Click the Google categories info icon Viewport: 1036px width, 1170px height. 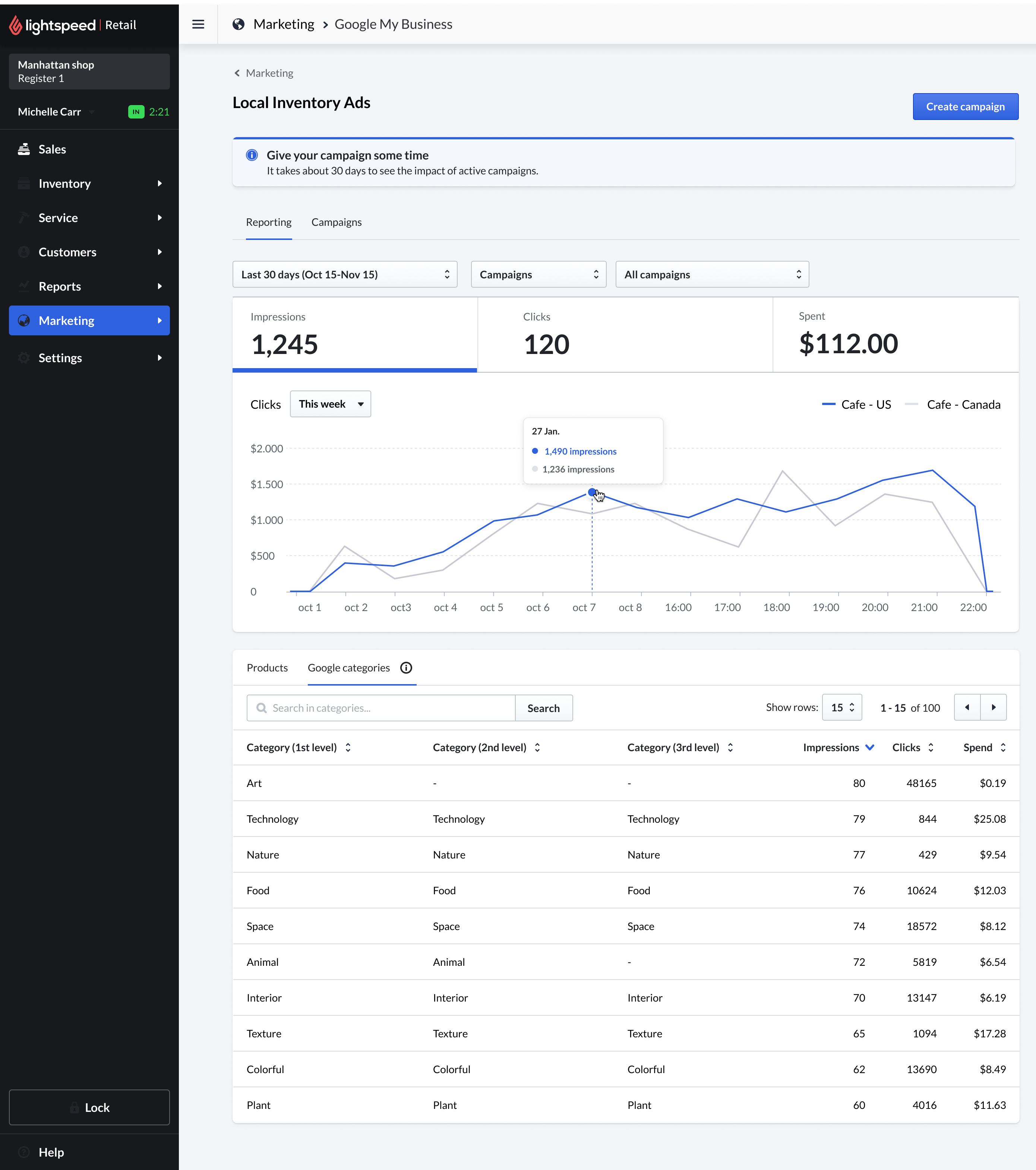coord(406,668)
